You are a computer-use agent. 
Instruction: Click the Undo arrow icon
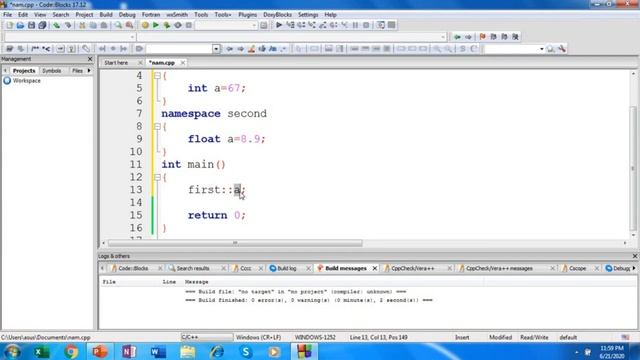[57, 25]
